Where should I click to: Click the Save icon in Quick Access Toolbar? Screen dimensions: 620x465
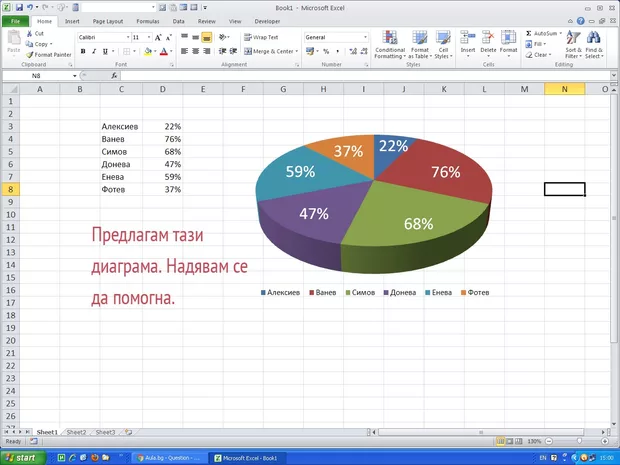pos(19,7)
